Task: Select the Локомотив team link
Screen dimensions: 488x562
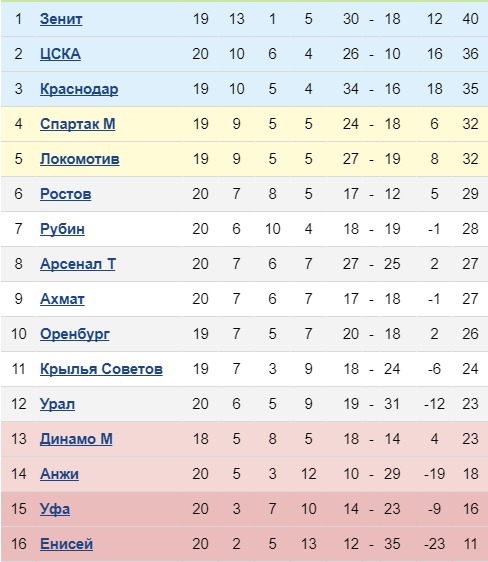Action: point(80,159)
